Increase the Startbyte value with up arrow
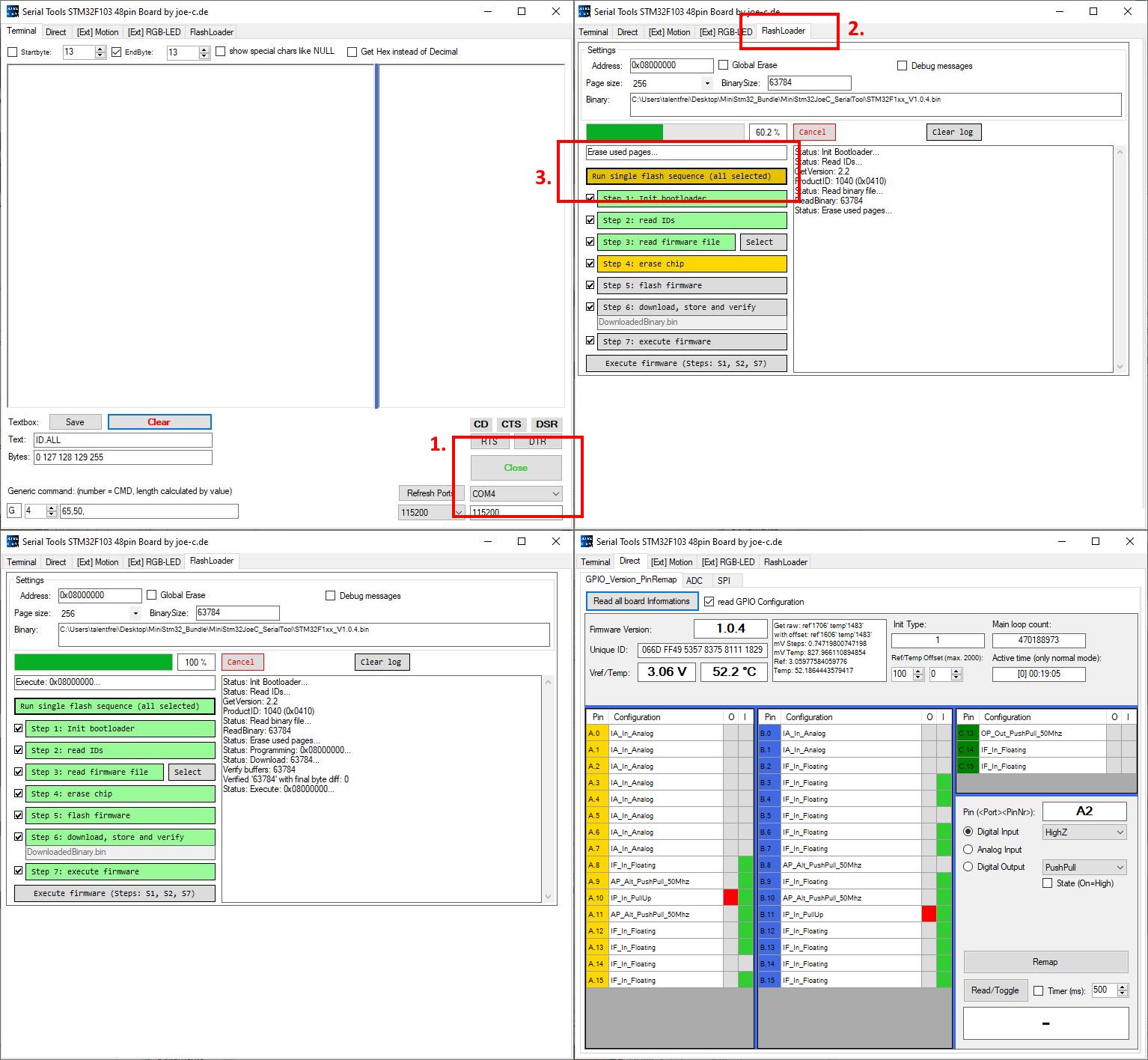This screenshot has width=1148, height=1060. coord(100,49)
